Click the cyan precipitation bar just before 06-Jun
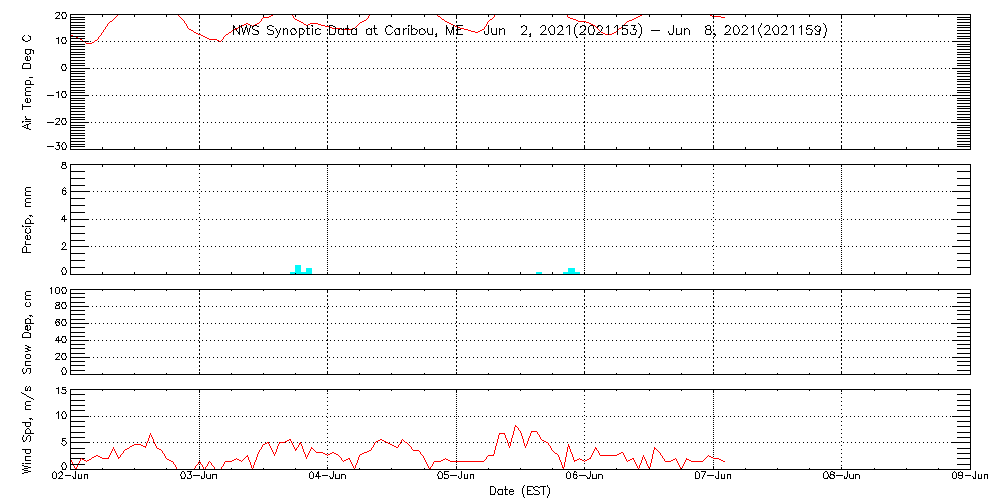The width and height of the screenshot is (1000, 500). click(x=571, y=270)
